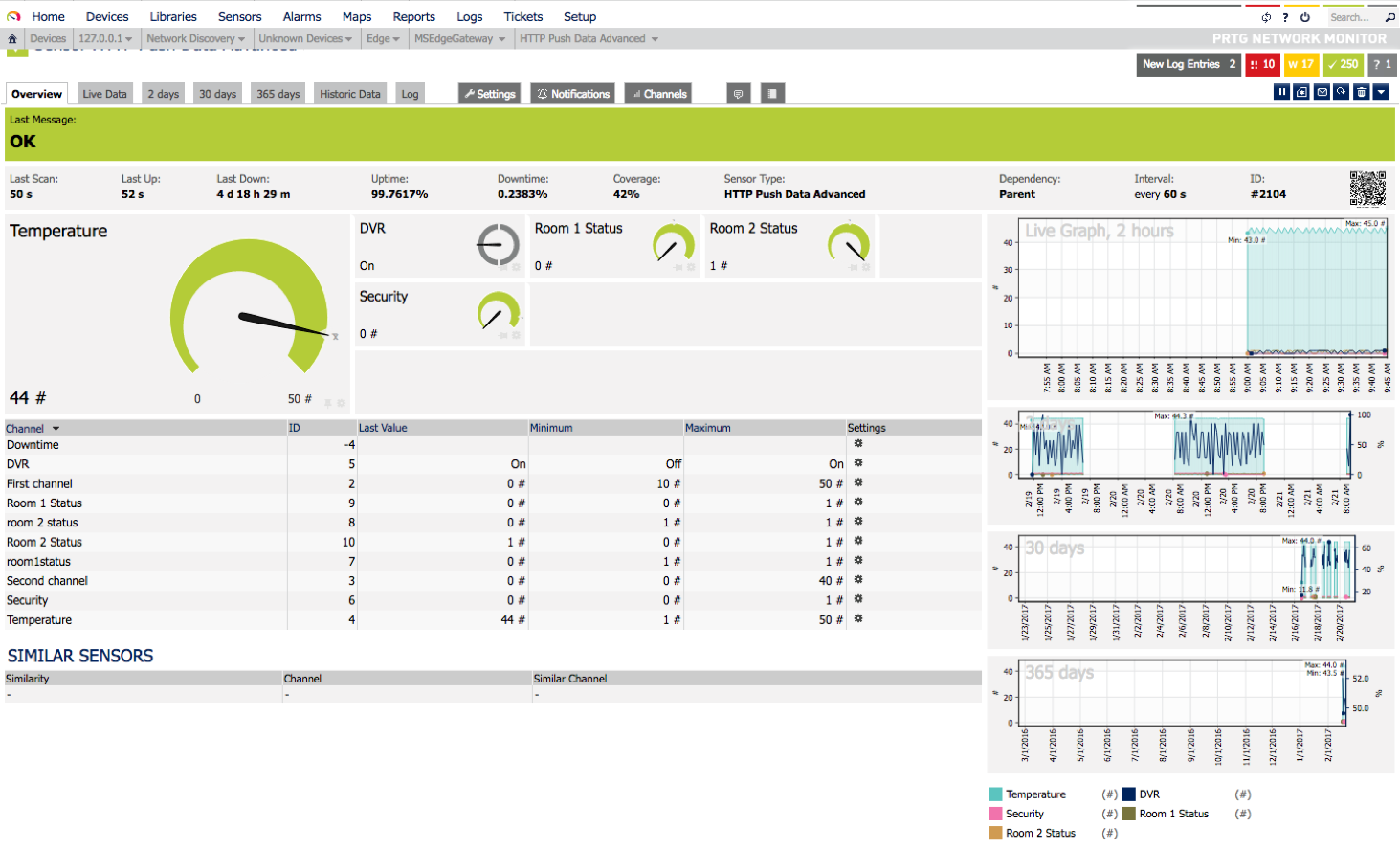Screen dimensions: 1400x850
Task: Open the Sensors menu
Action: click(x=239, y=16)
